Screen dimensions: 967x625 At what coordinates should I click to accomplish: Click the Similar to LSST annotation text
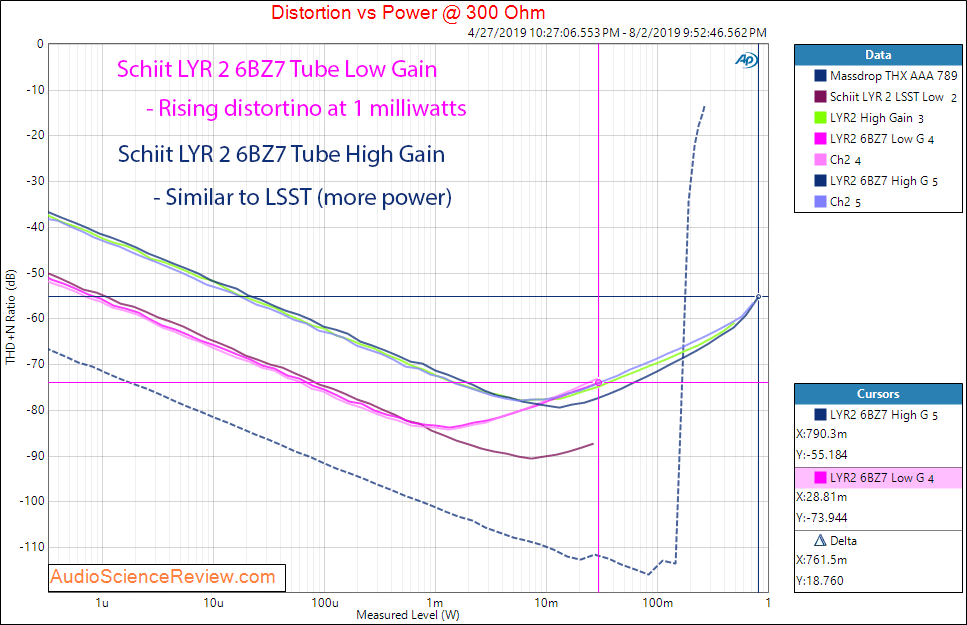(x=302, y=197)
